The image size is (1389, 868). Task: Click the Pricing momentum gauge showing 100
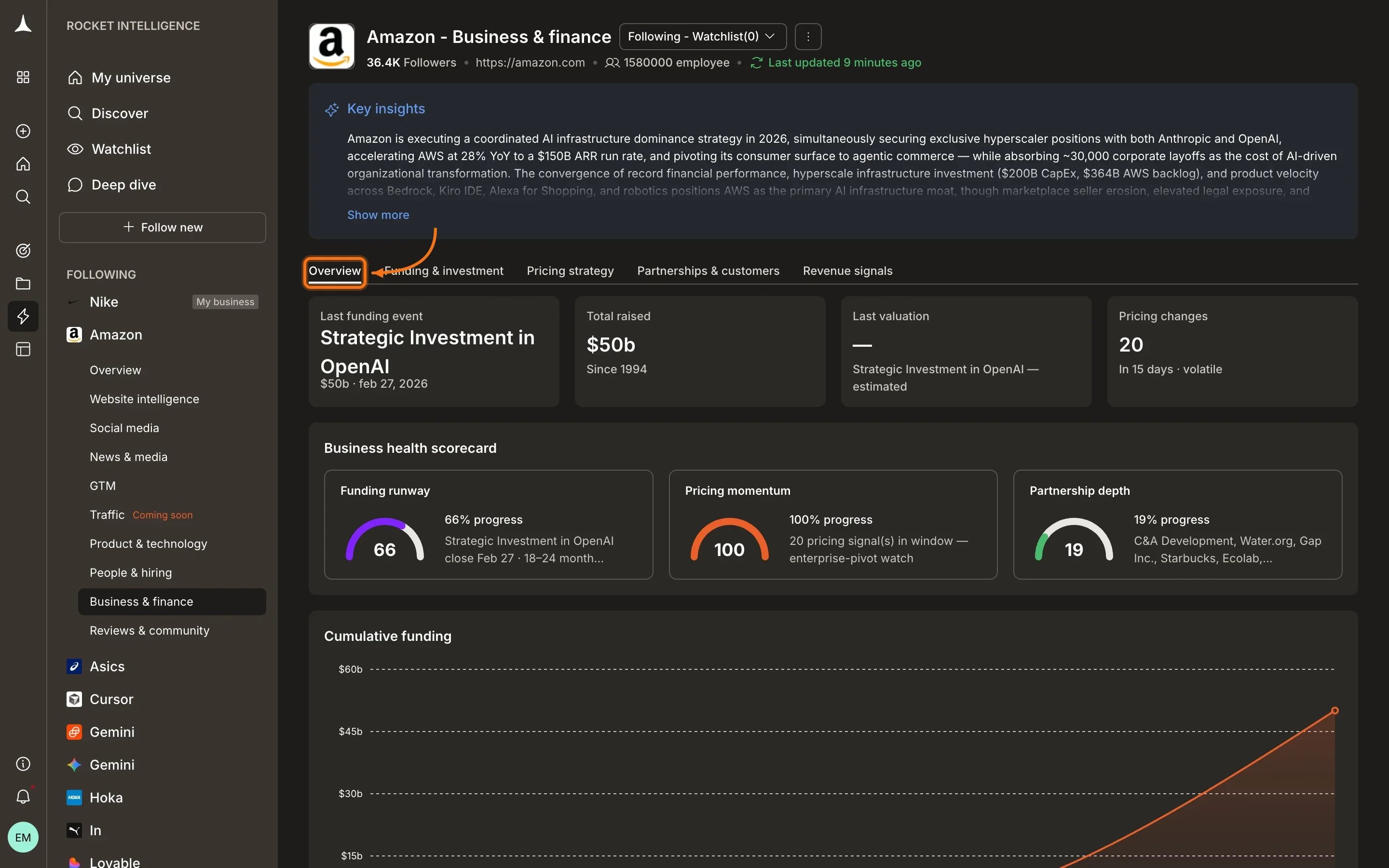point(729,540)
